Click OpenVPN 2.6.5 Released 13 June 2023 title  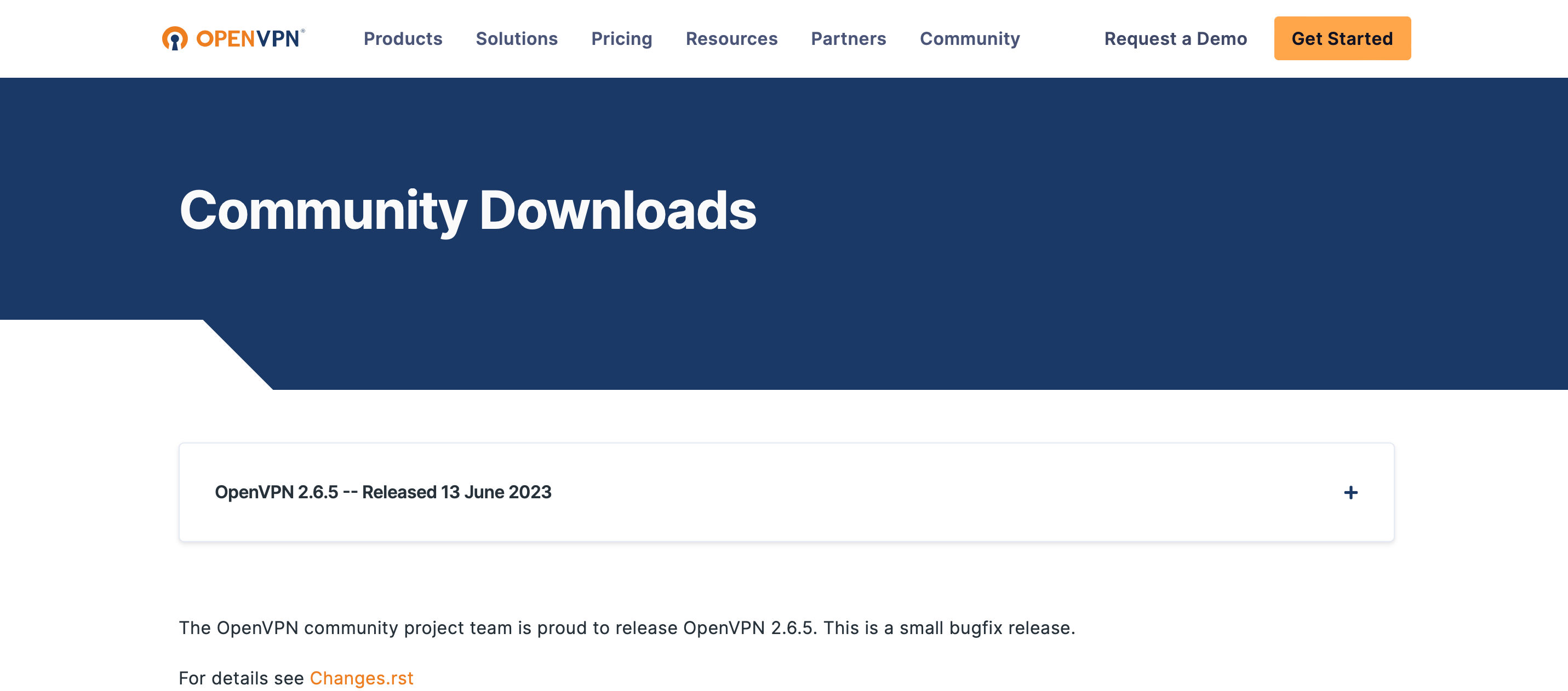point(383,492)
